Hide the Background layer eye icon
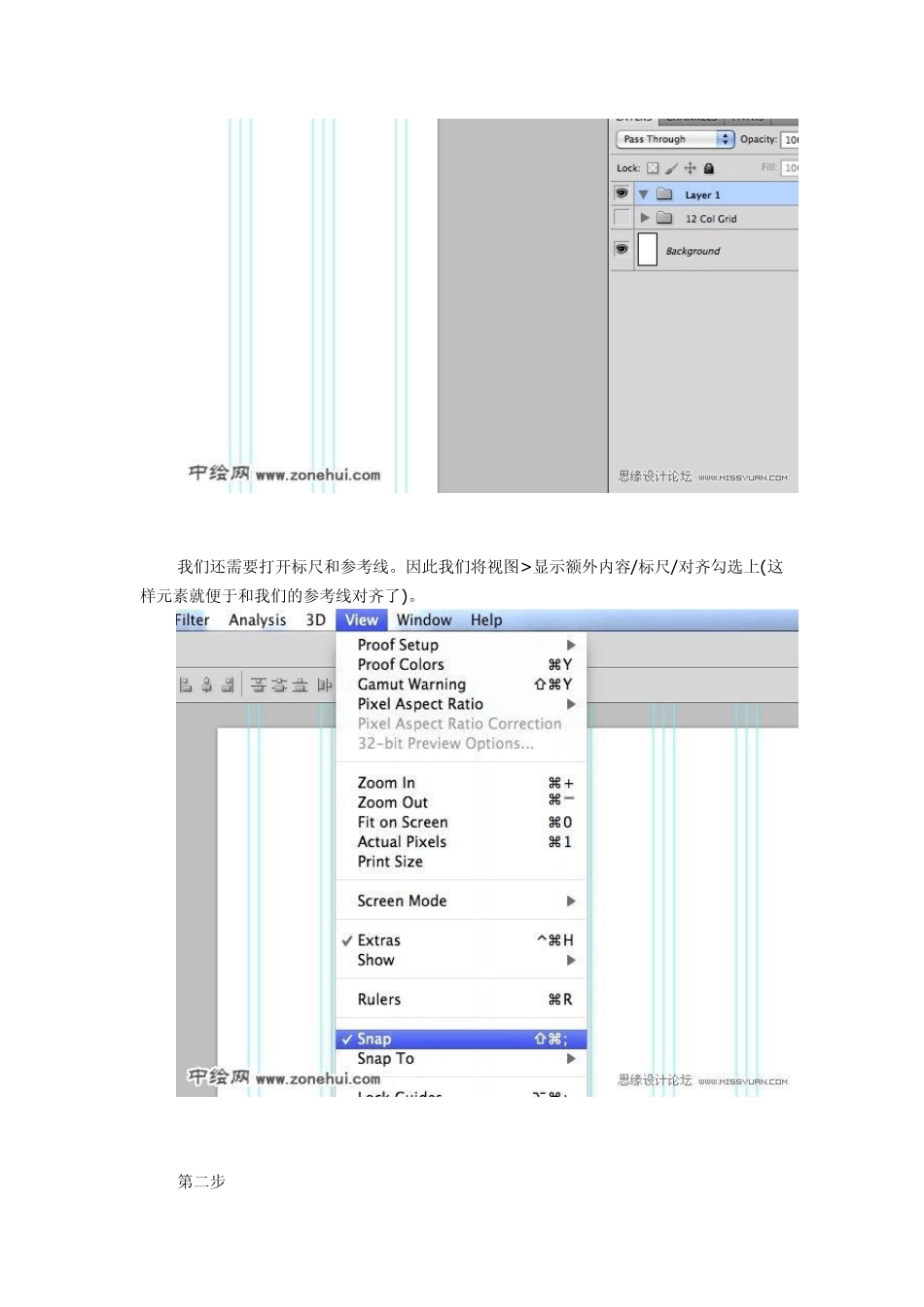The image size is (924, 1307). [x=622, y=250]
